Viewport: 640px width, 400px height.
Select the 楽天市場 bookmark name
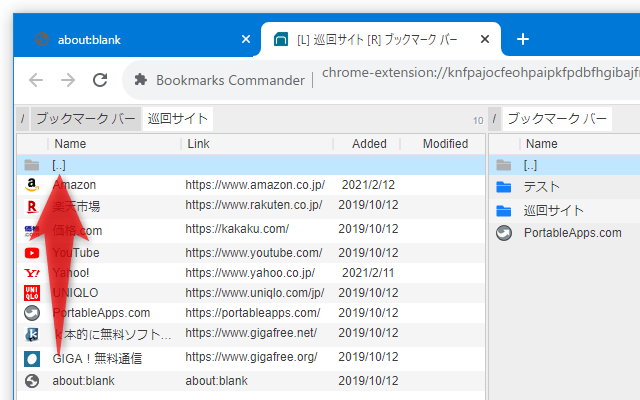(76, 207)
